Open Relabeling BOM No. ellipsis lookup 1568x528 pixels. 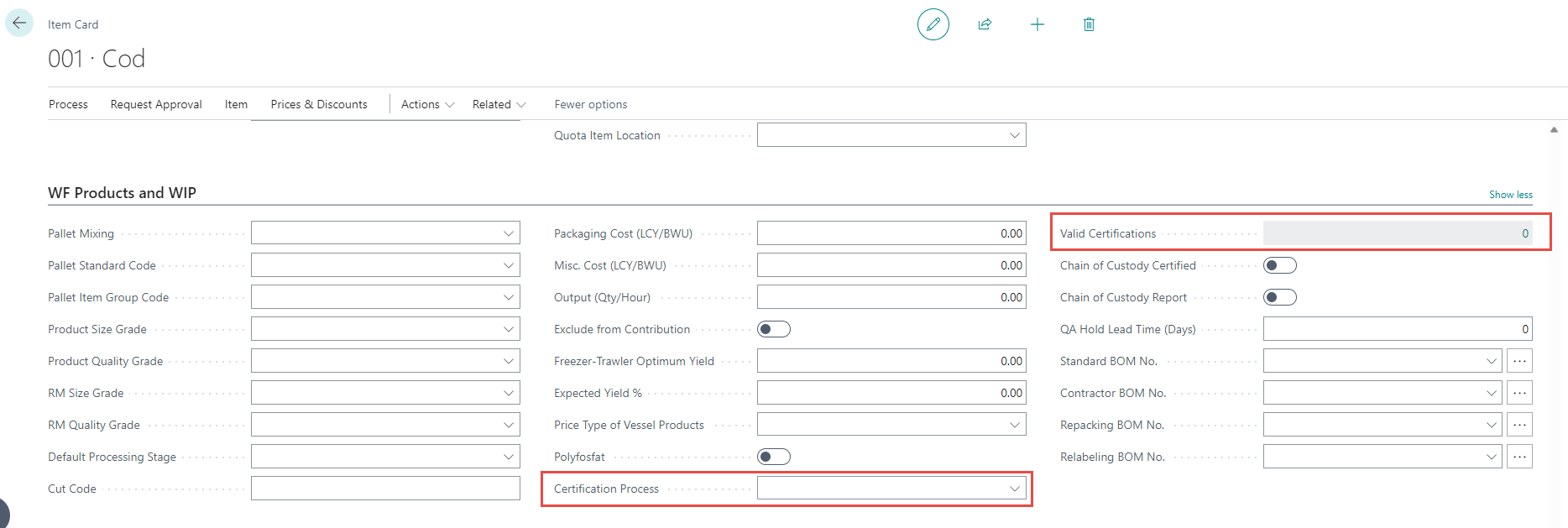coord(1519,457)
